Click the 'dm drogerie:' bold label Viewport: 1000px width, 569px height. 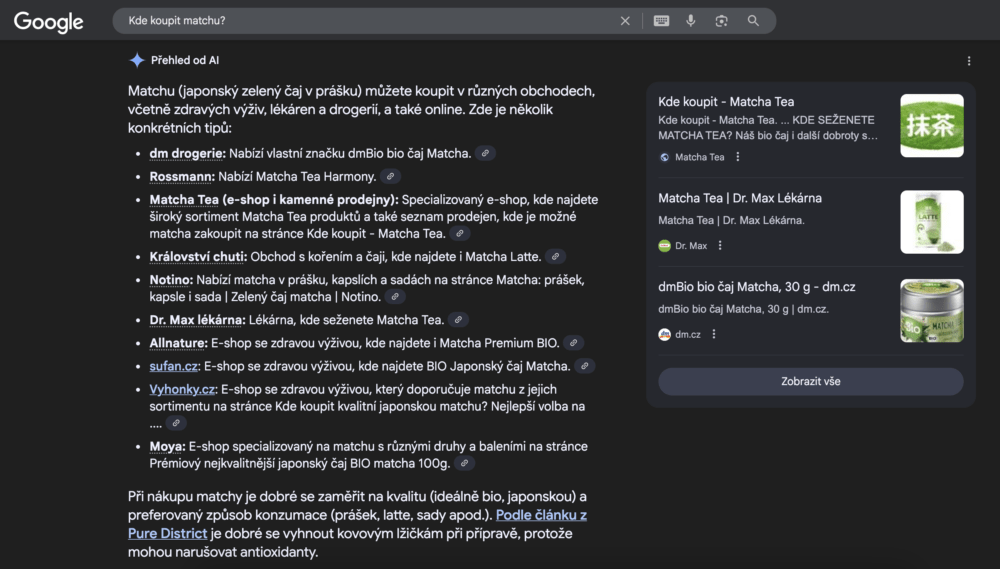point(188,153)
